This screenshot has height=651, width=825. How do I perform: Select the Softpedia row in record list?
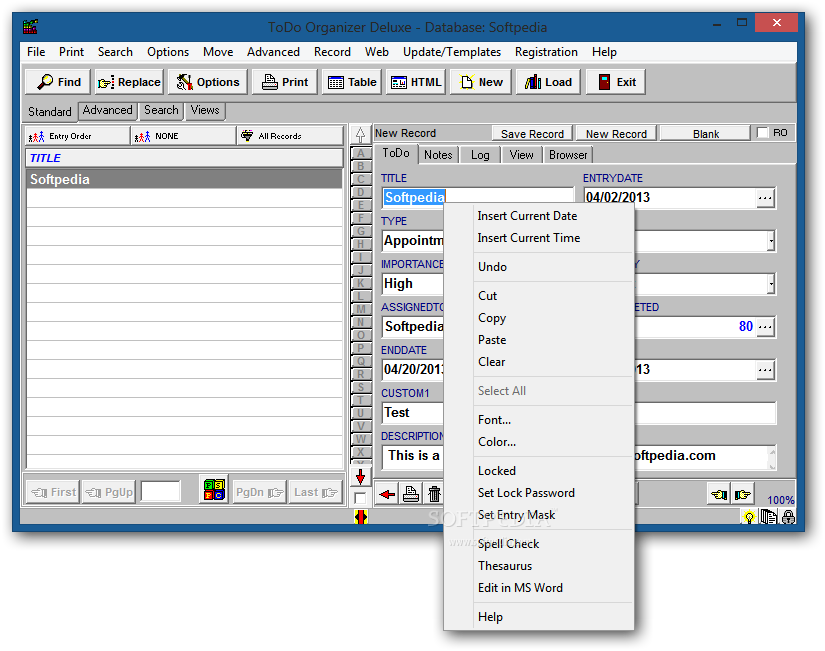point(184,179)
